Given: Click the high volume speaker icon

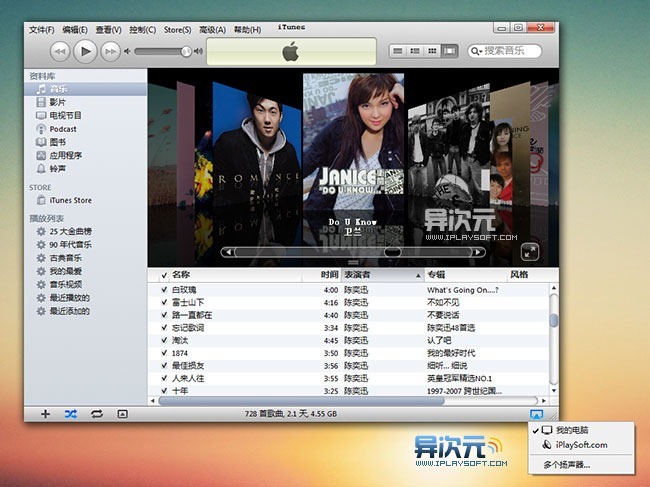Looking at the screenshot, I should click(x=199, y=51).
